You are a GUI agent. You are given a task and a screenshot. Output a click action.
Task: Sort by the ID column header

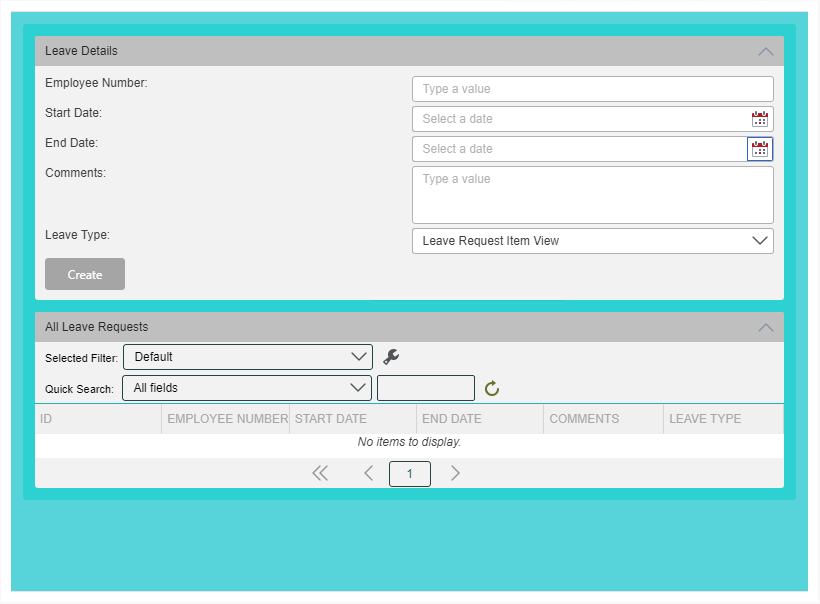coord(98,419)
